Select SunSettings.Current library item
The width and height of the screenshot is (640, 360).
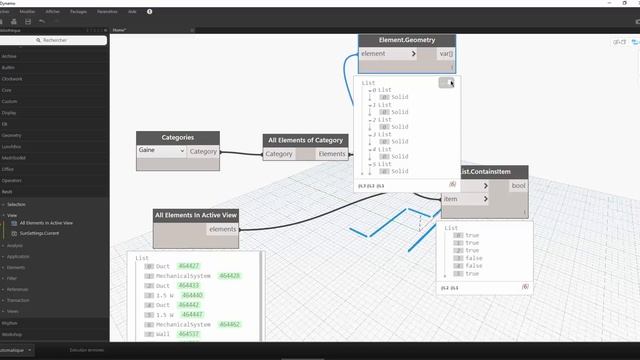(x=39, y=233)
